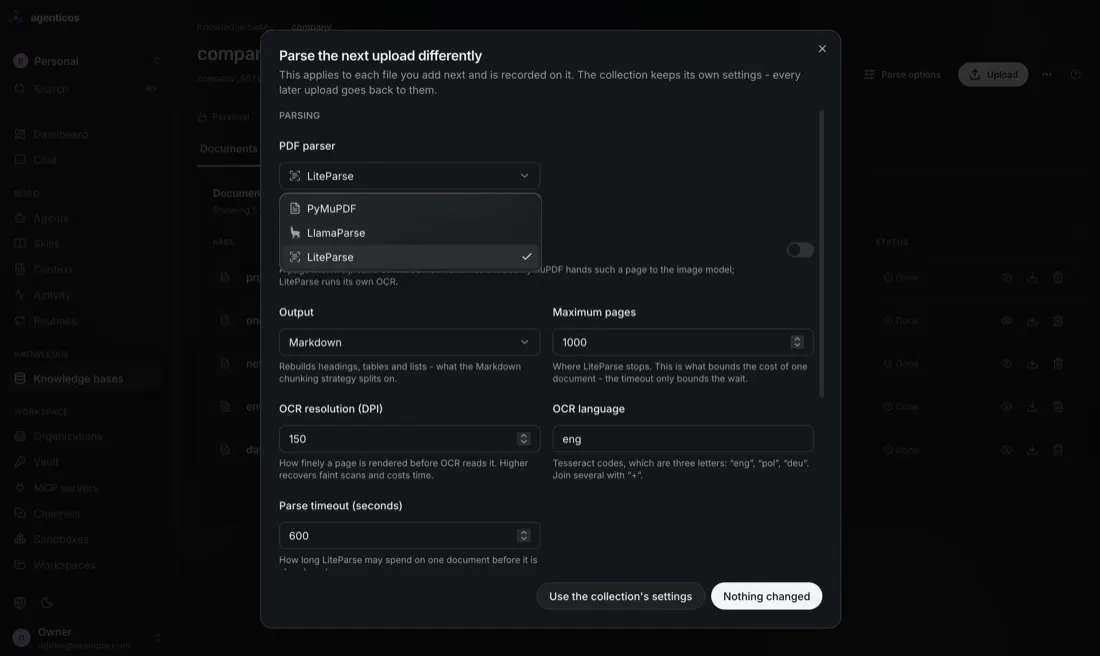
Task: Download the document row starting 'pr'
Action: [1032, 278]
